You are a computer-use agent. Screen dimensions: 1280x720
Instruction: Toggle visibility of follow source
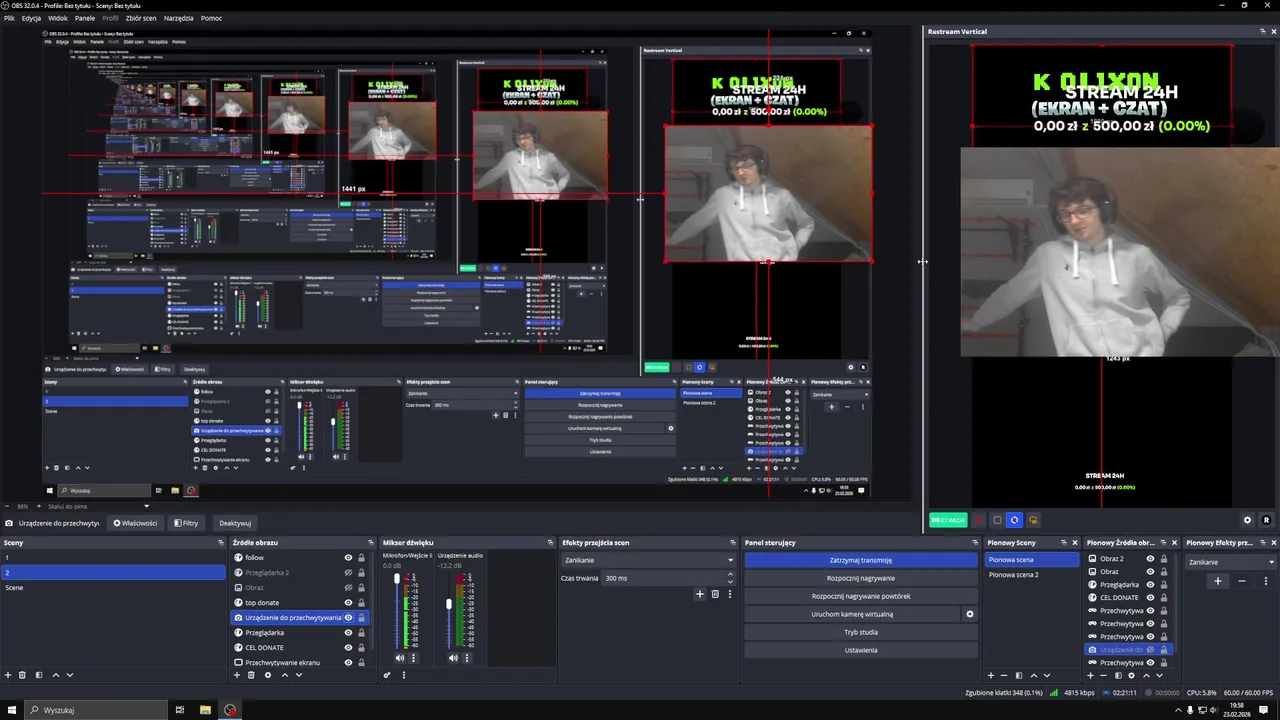tap(348, 558)
